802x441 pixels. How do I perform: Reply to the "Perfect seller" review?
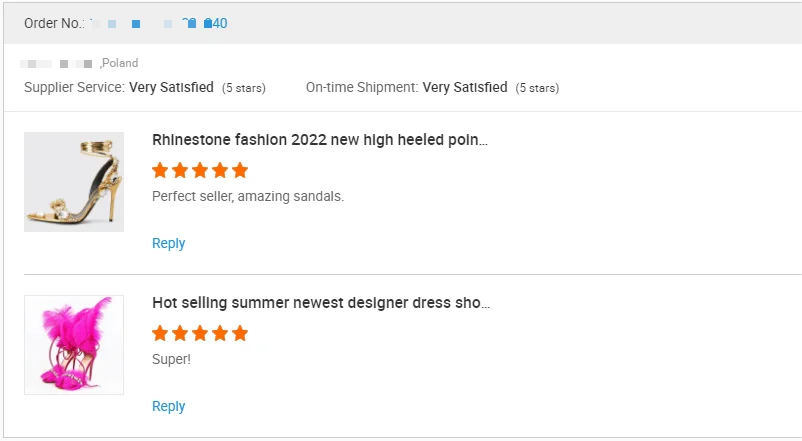[x=168, y=243]
